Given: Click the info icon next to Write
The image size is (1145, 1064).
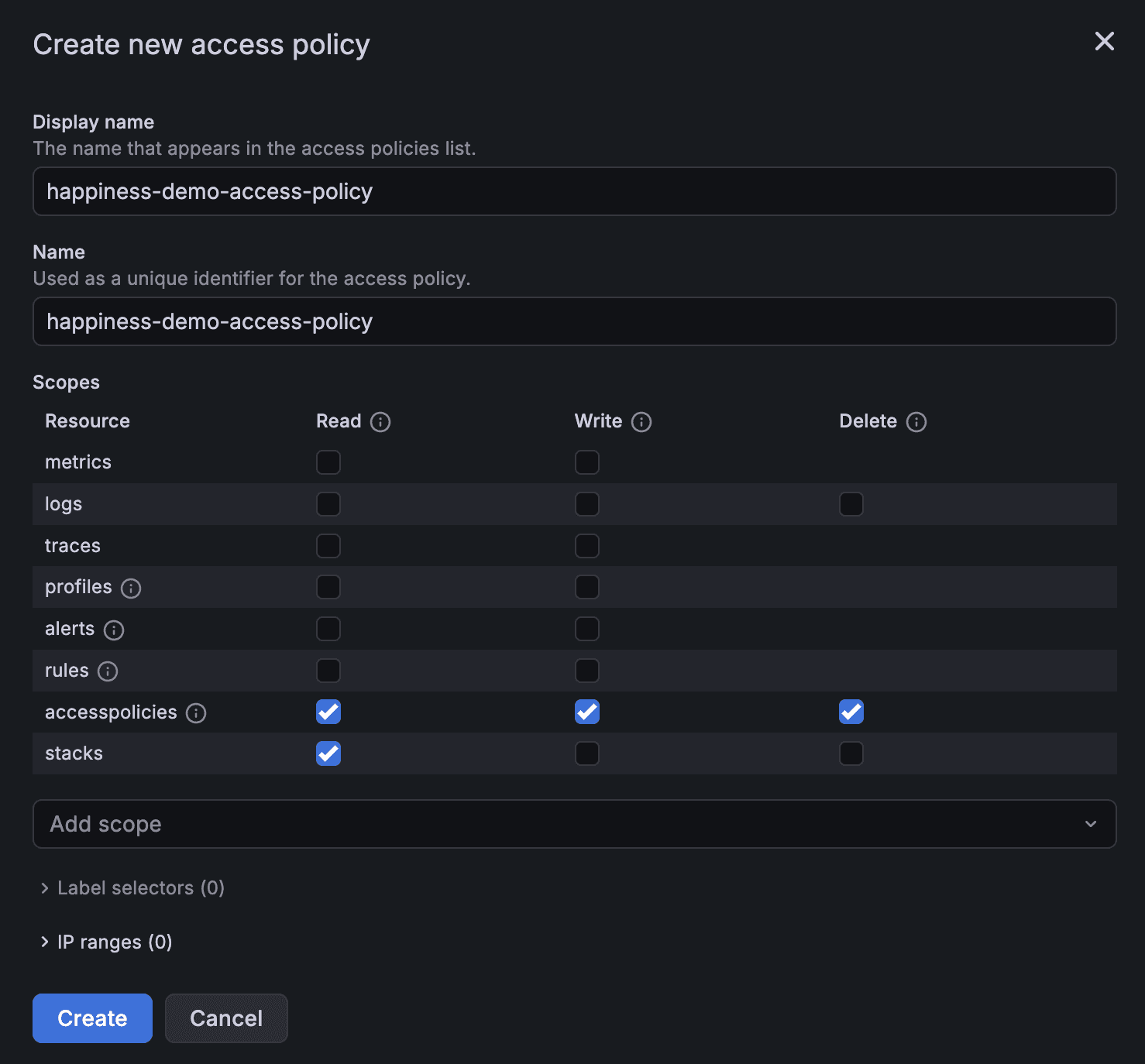Looking at the screenshot, I should (641, 422).
